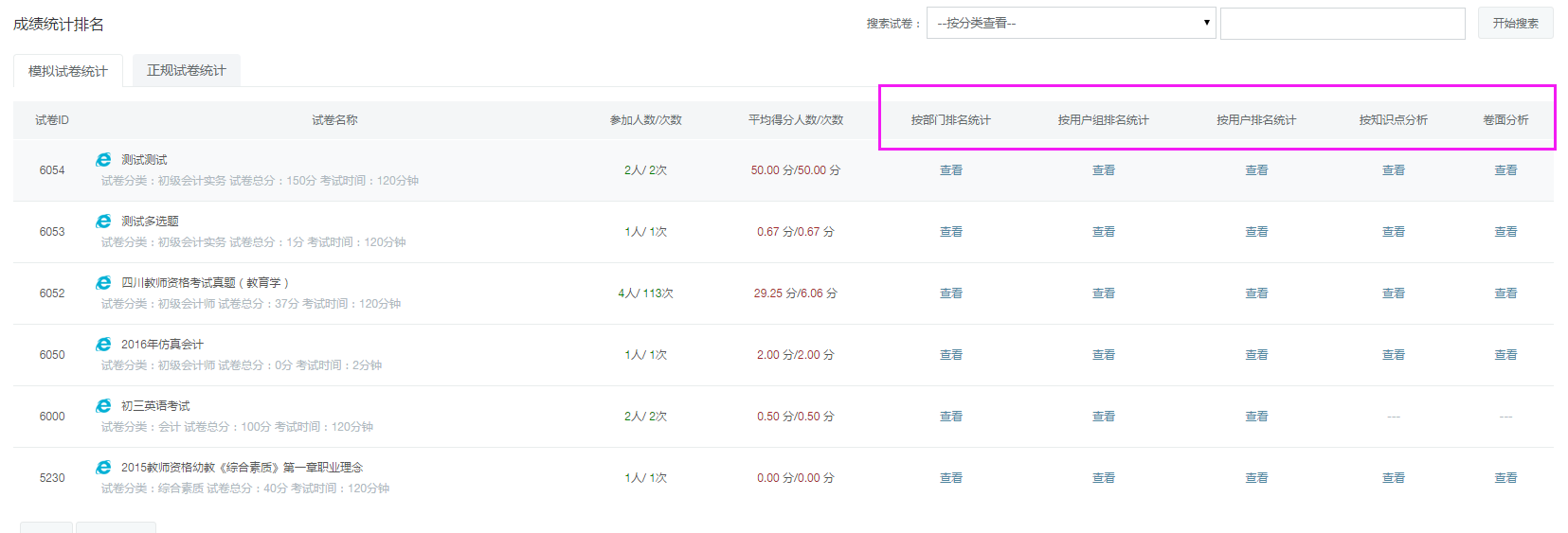View paper analysis for exam 6054
Viewport: 1568px width, 533px height.
point(1505,170)
